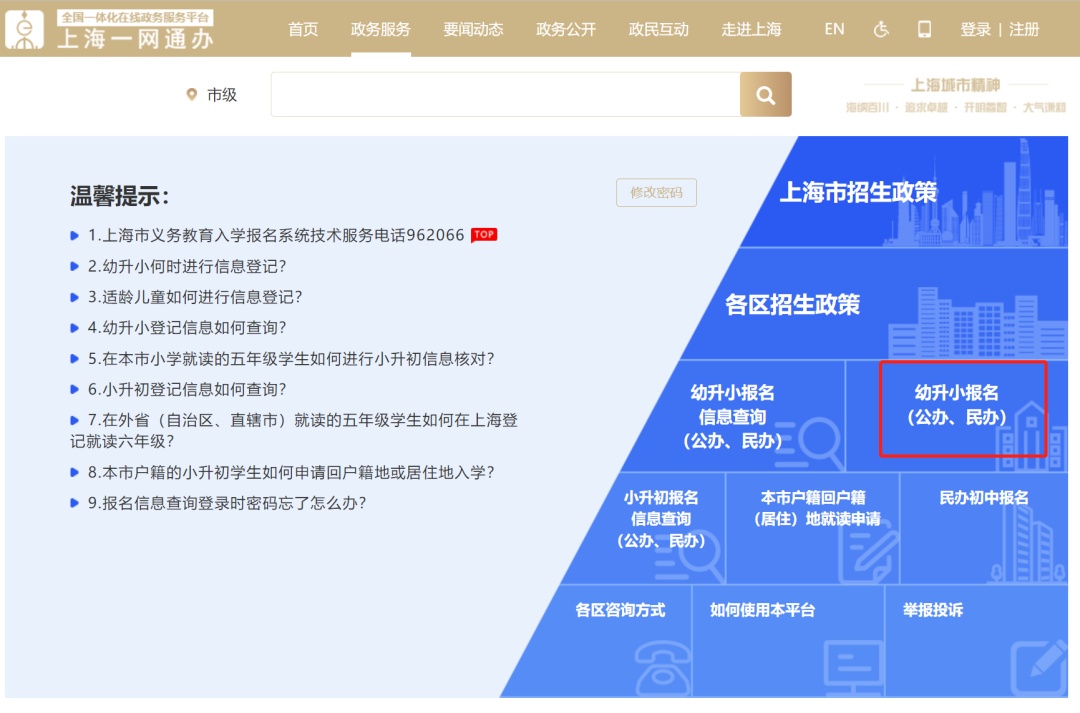Open the 走进上海 navigation item

point(751,29)
